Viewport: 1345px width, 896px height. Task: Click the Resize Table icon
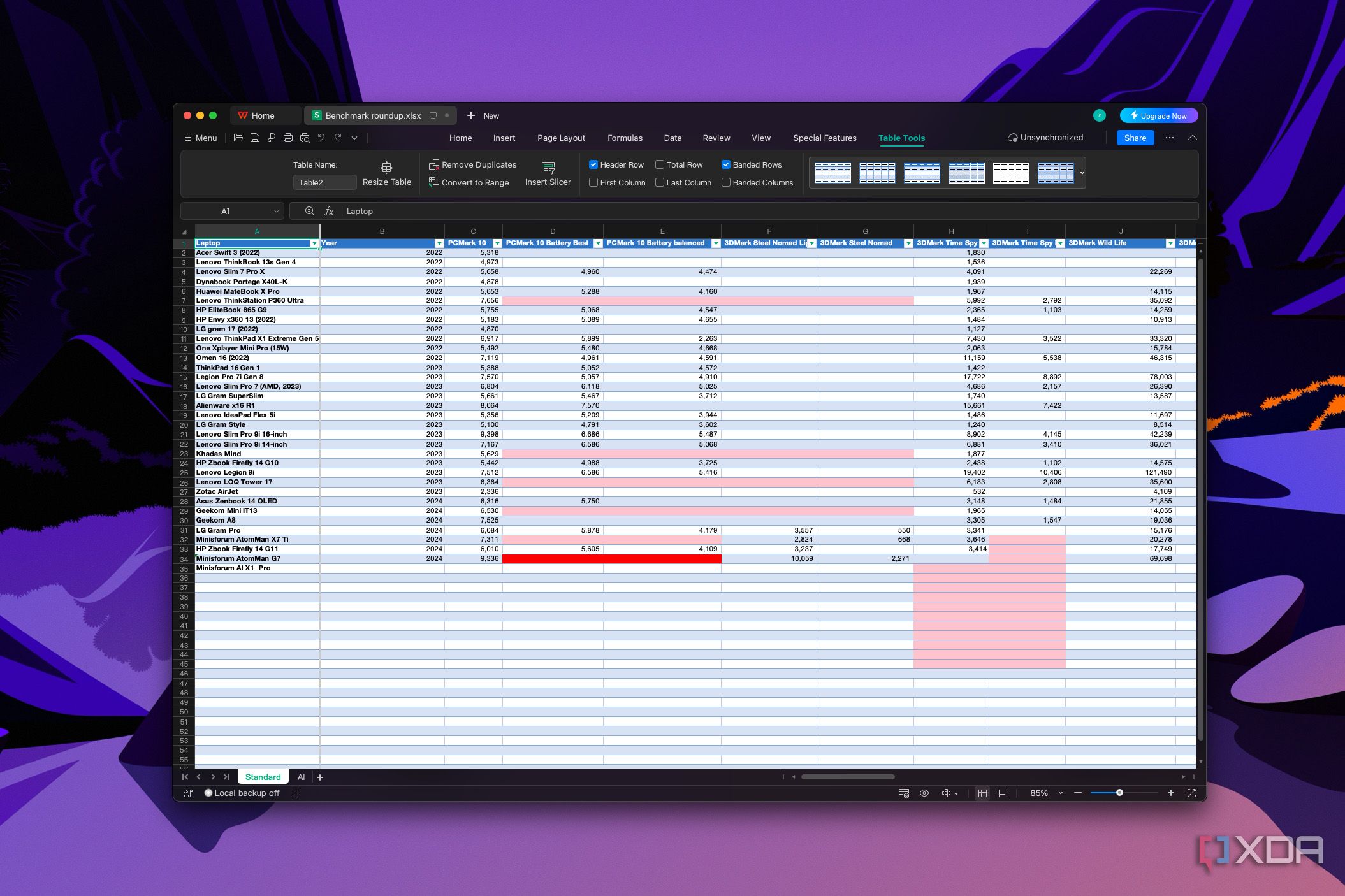(386, 167)
